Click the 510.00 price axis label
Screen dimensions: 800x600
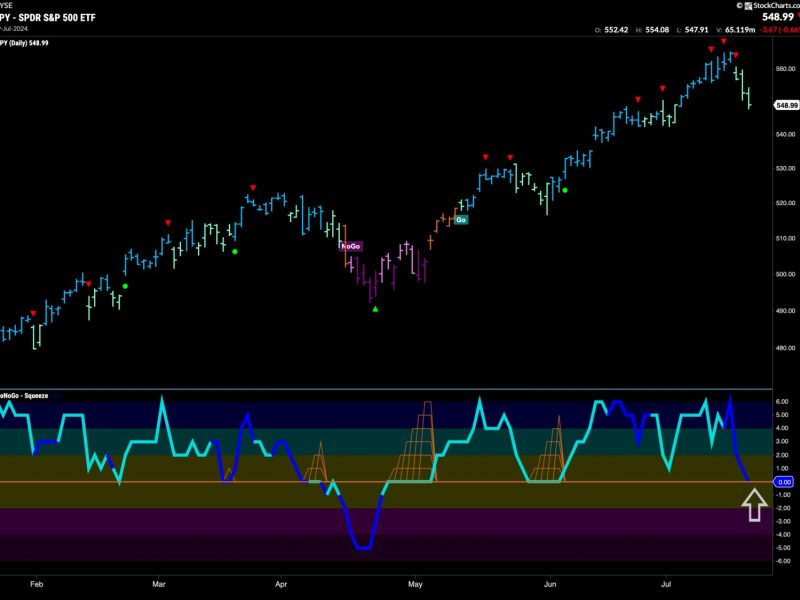(785, 238)
